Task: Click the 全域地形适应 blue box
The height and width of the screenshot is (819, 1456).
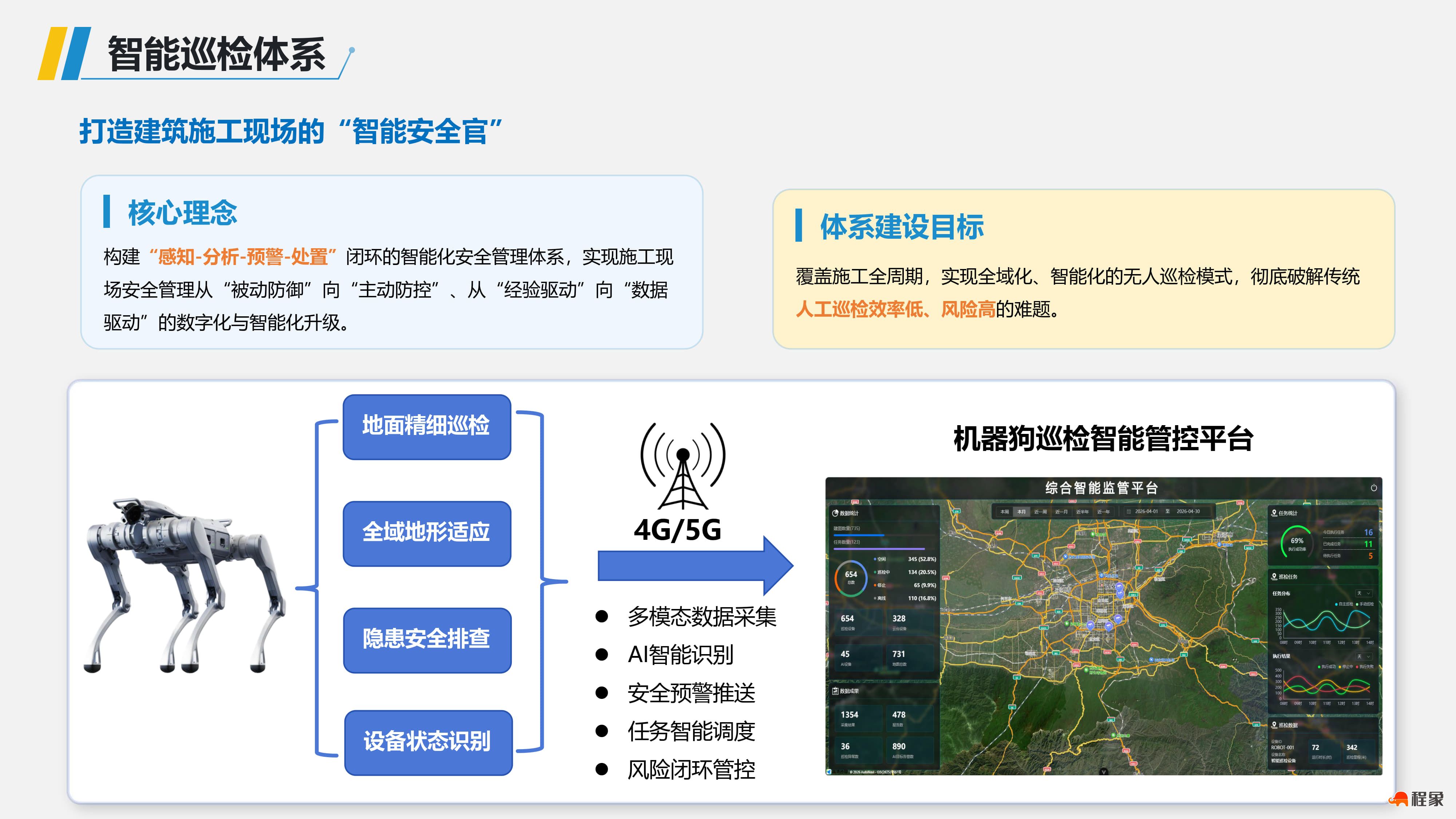Action: coord(427,534)
